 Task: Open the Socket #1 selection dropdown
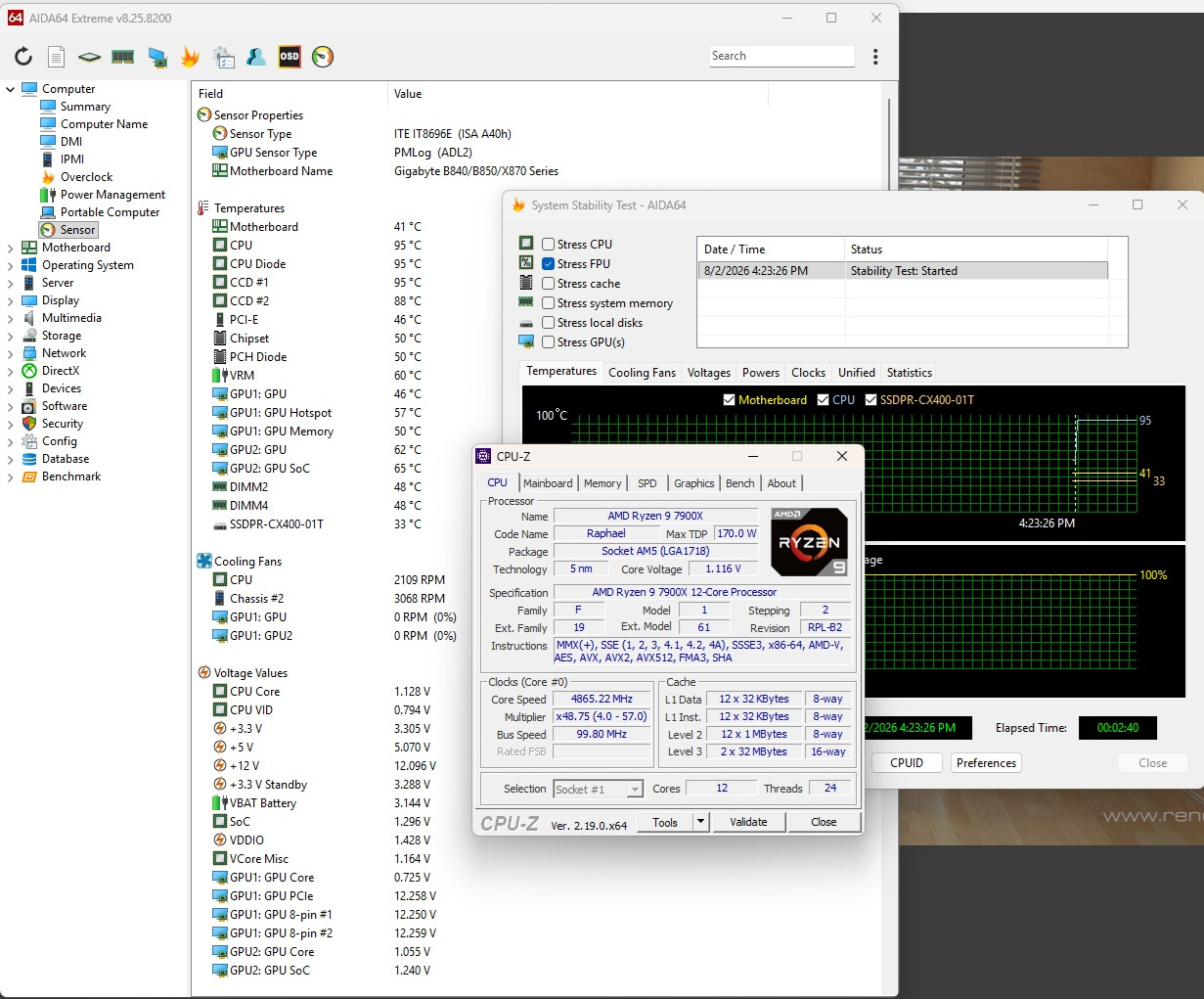(598, 789)
